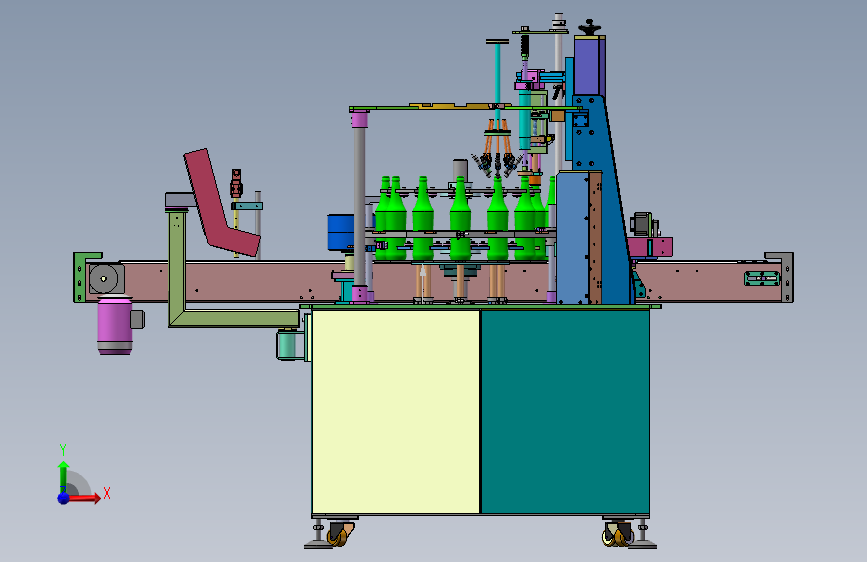Select the blue origin ball of the triad
Screen dimensions: 867x562
coord(64,498)
